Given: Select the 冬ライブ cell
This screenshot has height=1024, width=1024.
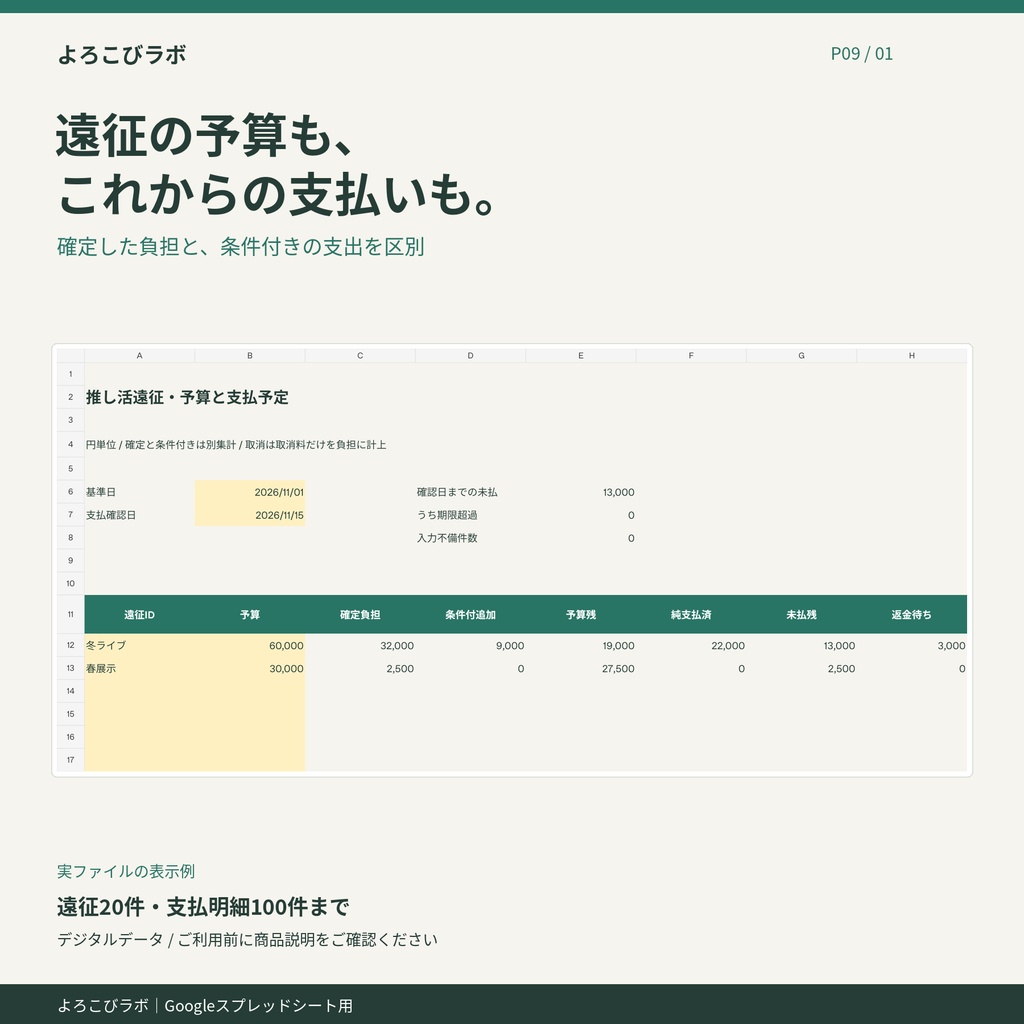Looking at the screenshot, I should (139, 645).
